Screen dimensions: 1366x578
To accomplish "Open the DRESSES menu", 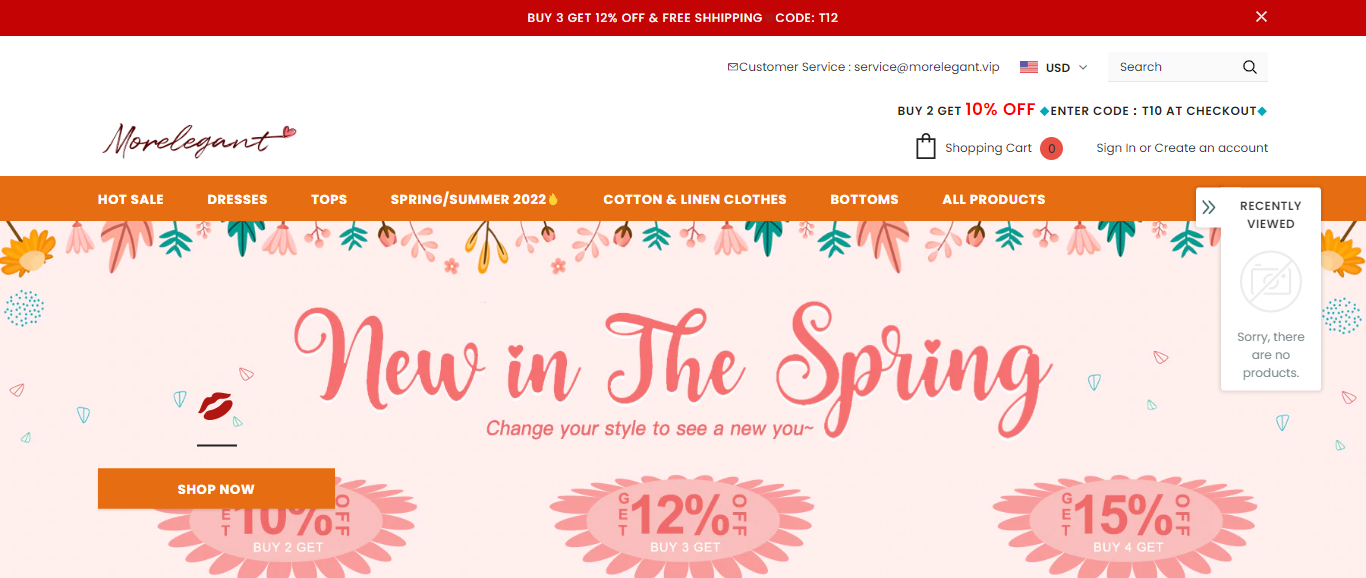I will pos(237,199).
